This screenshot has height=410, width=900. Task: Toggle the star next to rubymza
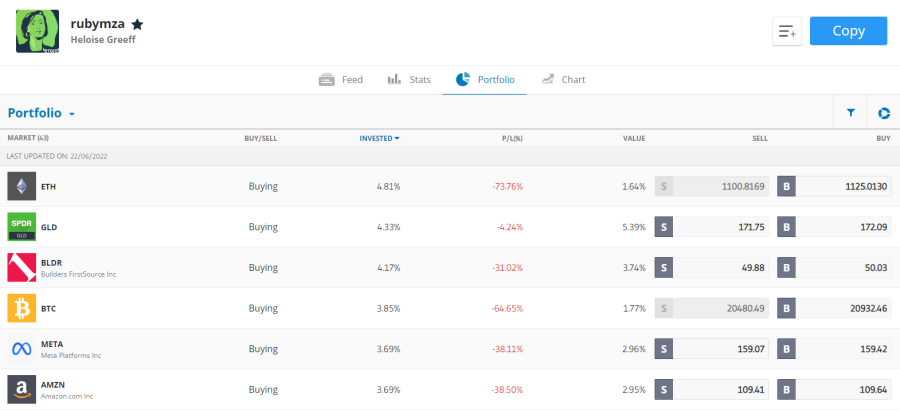138,24
